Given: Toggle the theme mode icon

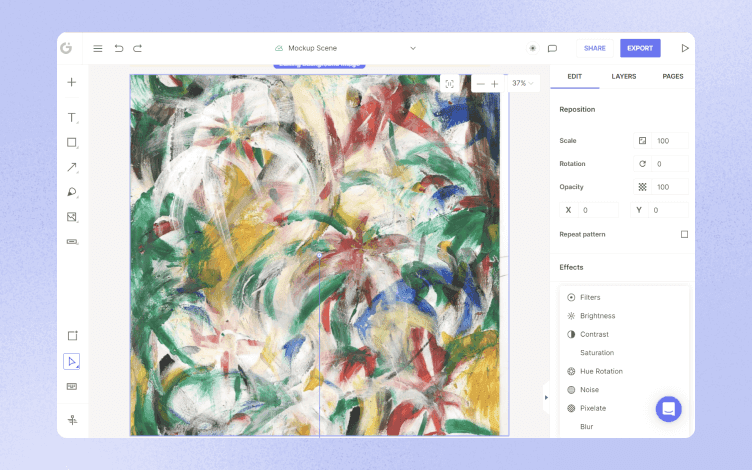Looking at the screenshot, I should (x=532, y=48).
